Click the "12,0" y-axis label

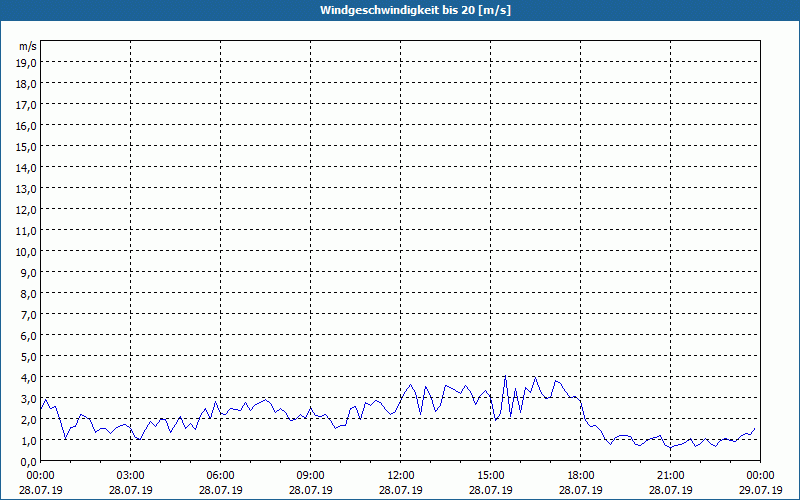point(27,210)
